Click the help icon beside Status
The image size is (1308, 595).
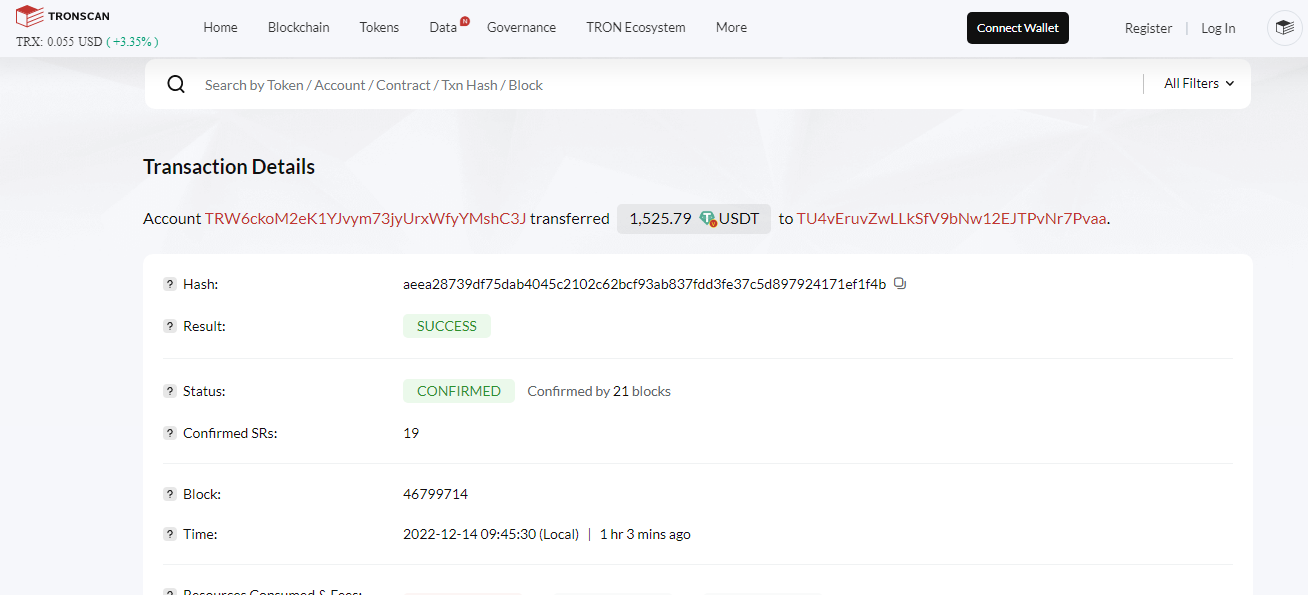[170, 391]
